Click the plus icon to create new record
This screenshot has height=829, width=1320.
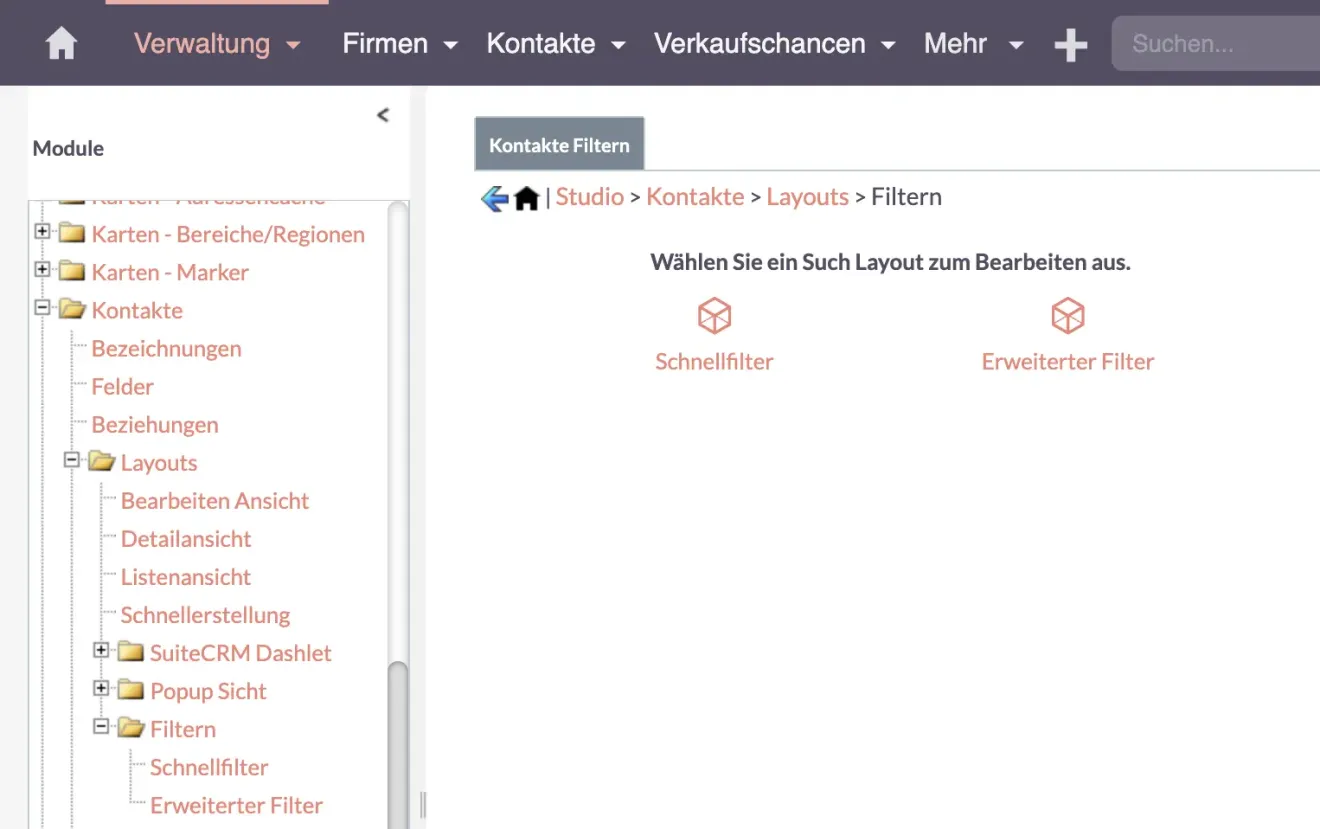click(x=1070, y=44)
